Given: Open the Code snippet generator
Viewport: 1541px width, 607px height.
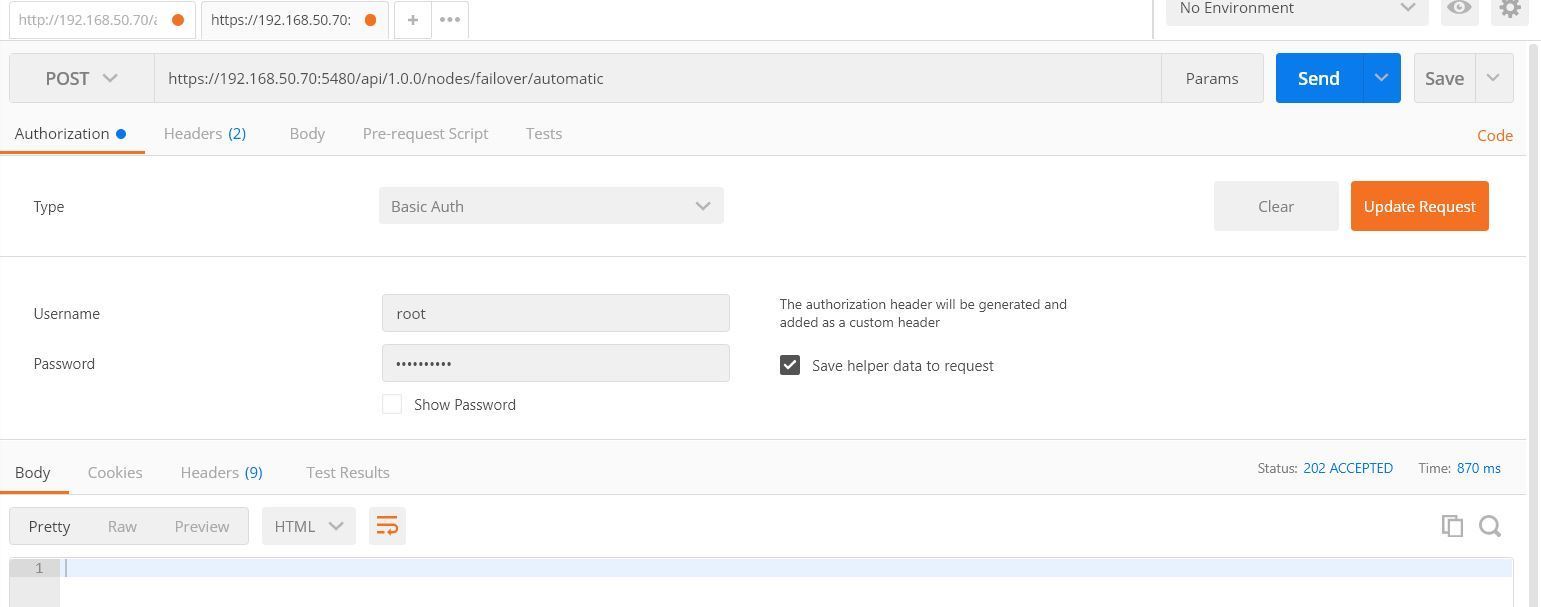Looking at the screenshot, I should coord(1494,135).
